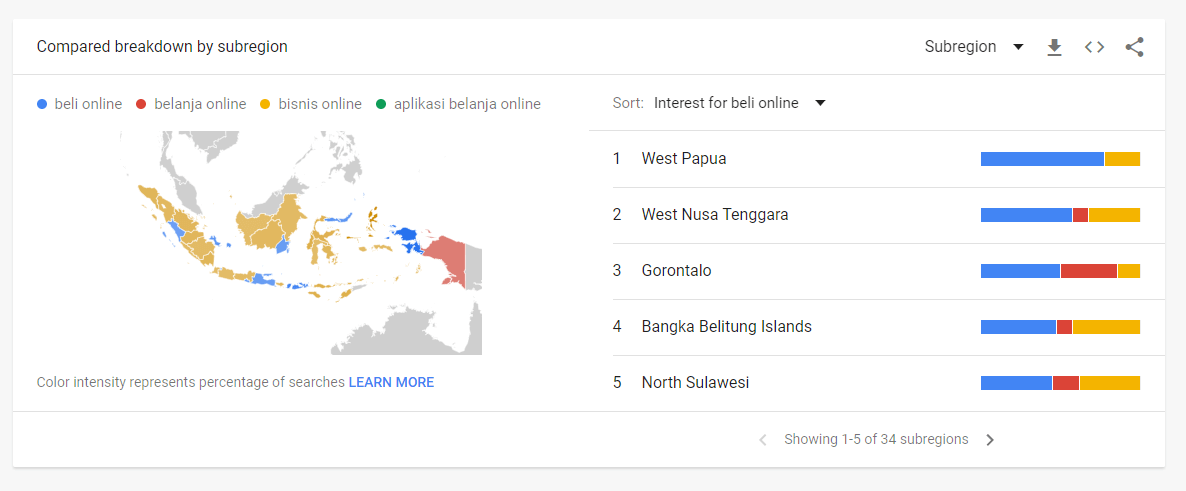Click the Subregion dropdown arrow
1186x491 pixels.
click(x=1018, y=47)
